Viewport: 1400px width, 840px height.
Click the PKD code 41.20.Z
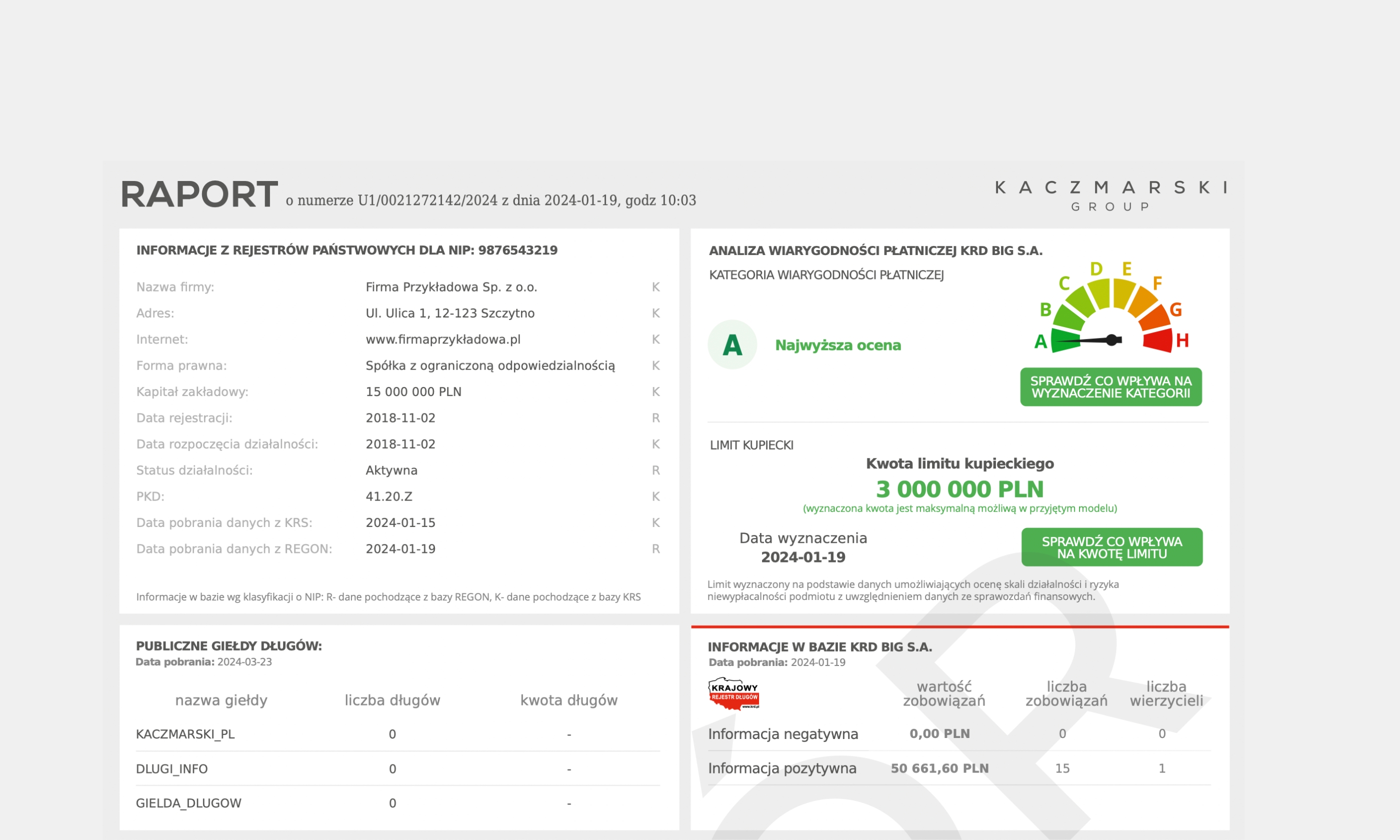[389, 496]
